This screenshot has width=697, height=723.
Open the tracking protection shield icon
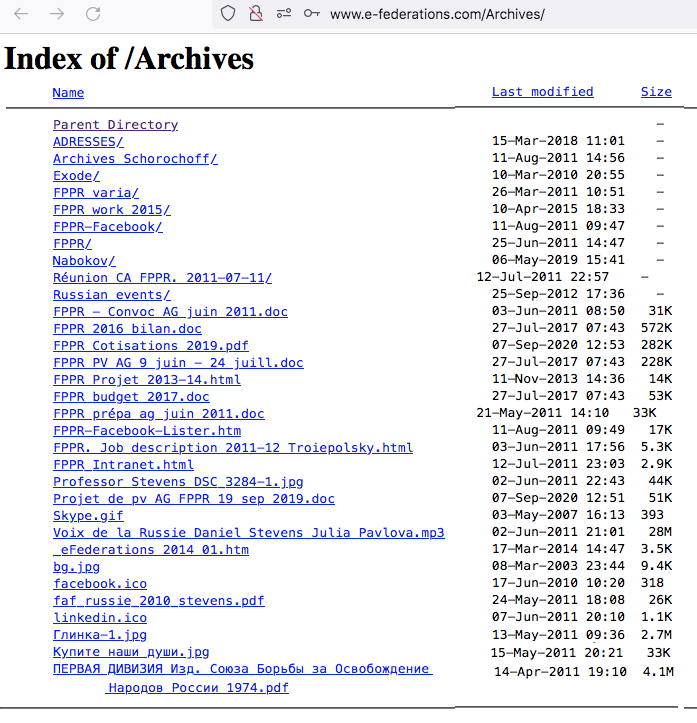[x=228, y=14]
